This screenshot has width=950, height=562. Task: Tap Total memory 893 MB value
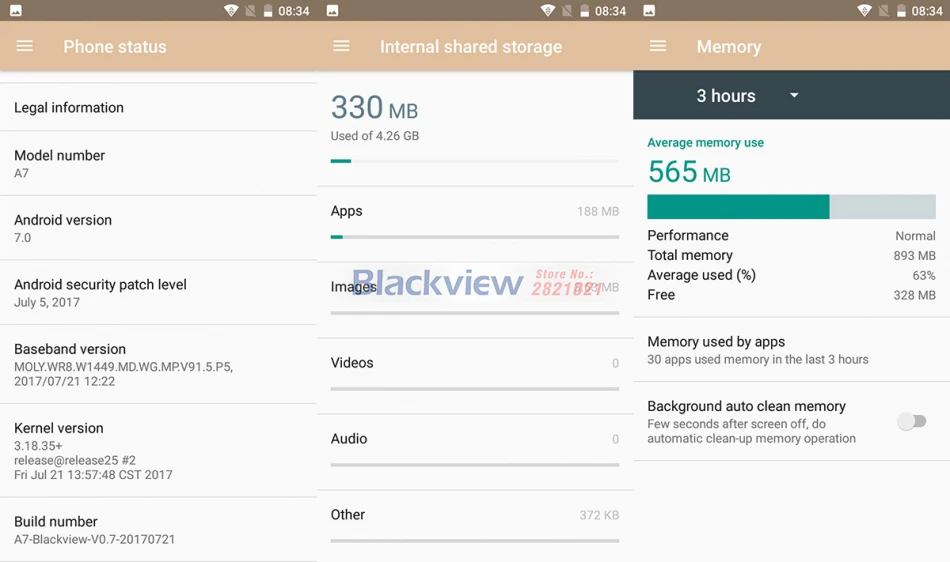click(914, 256)
